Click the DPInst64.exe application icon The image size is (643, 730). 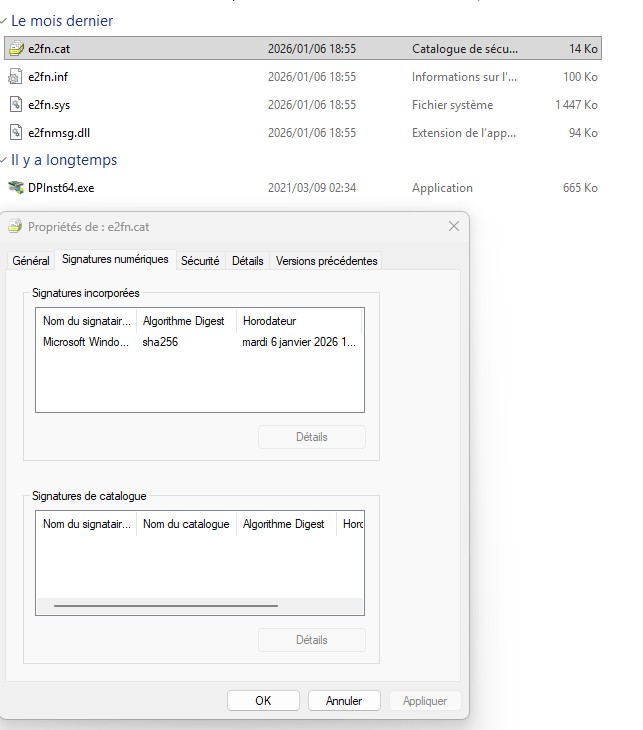(16, 188)
